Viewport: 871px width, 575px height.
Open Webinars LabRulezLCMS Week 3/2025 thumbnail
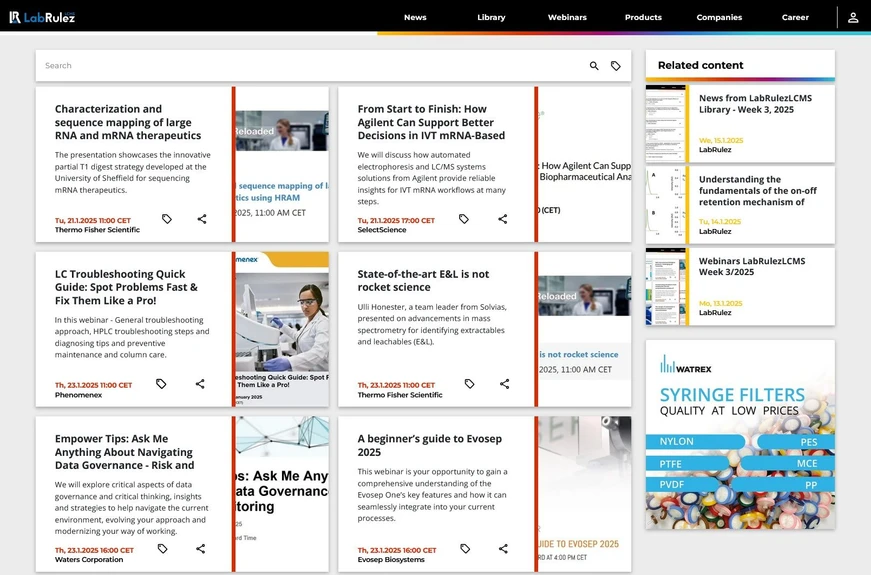click(666, 287)
